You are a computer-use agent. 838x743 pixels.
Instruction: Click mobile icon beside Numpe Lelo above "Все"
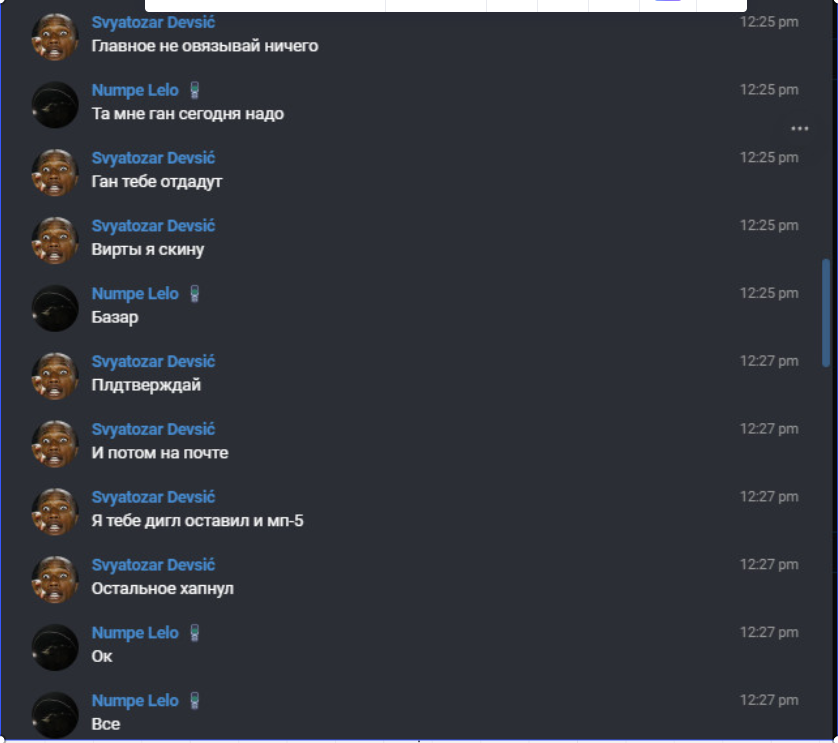(195, 701)
